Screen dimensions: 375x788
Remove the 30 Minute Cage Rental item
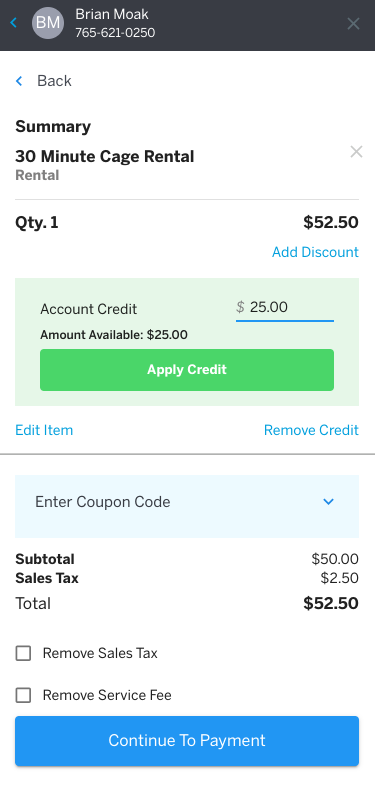coord(356,152)
